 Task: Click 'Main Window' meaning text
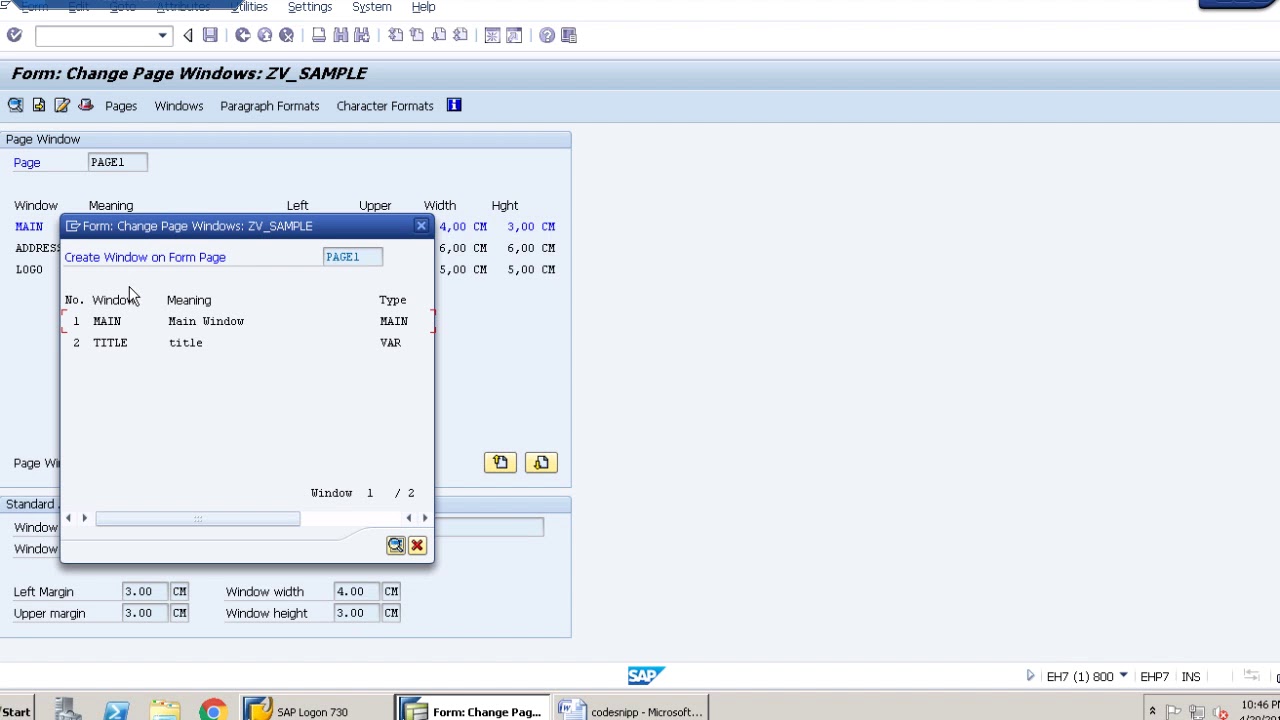click(x=206, y=321)
